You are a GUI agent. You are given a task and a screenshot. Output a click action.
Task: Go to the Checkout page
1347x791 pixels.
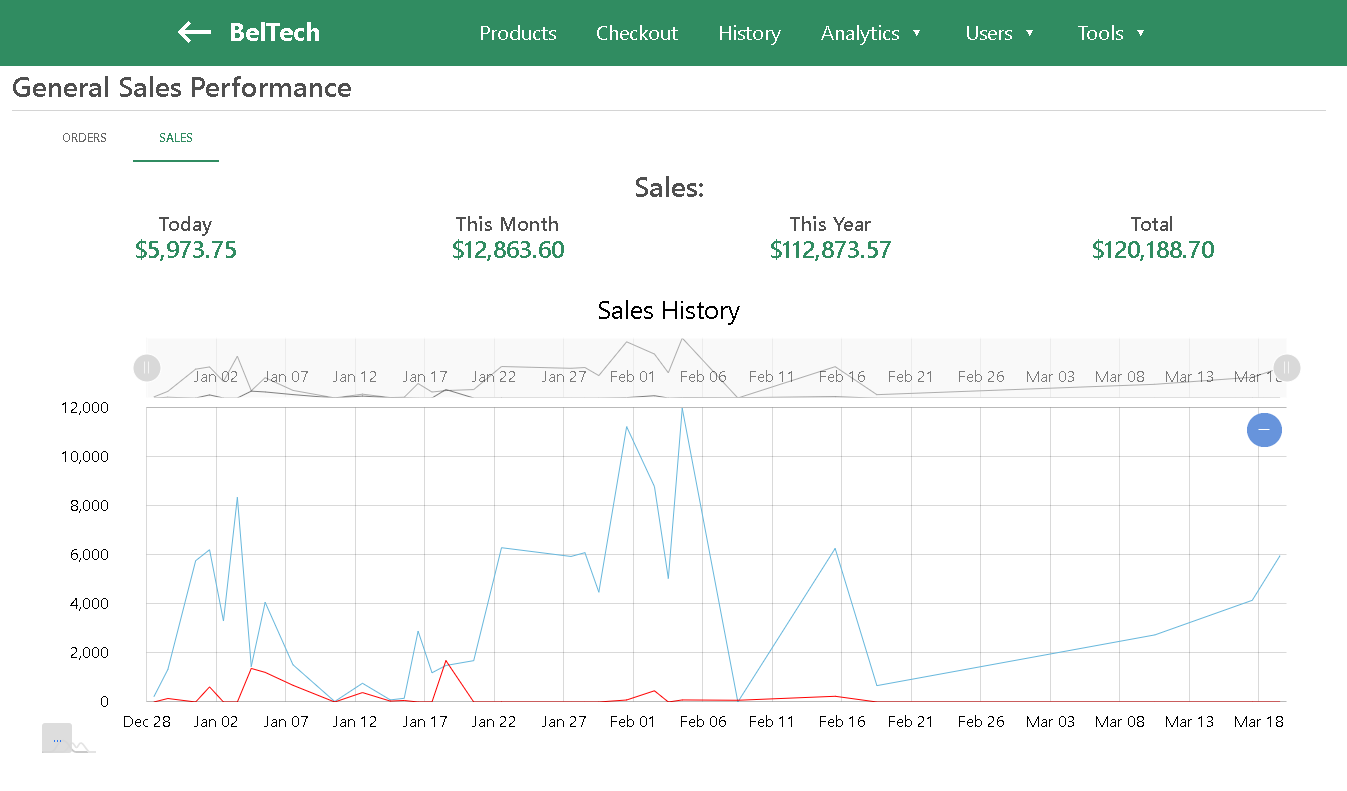point(637,33)
